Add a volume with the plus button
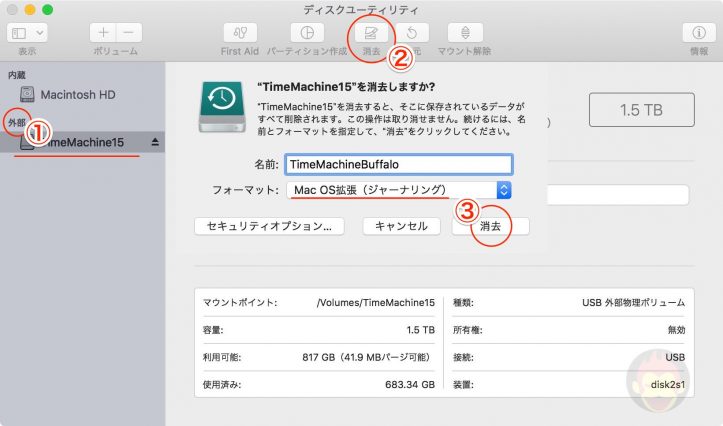Image resolution: width=723 pixels, height=426 pixels. [103, 33]
